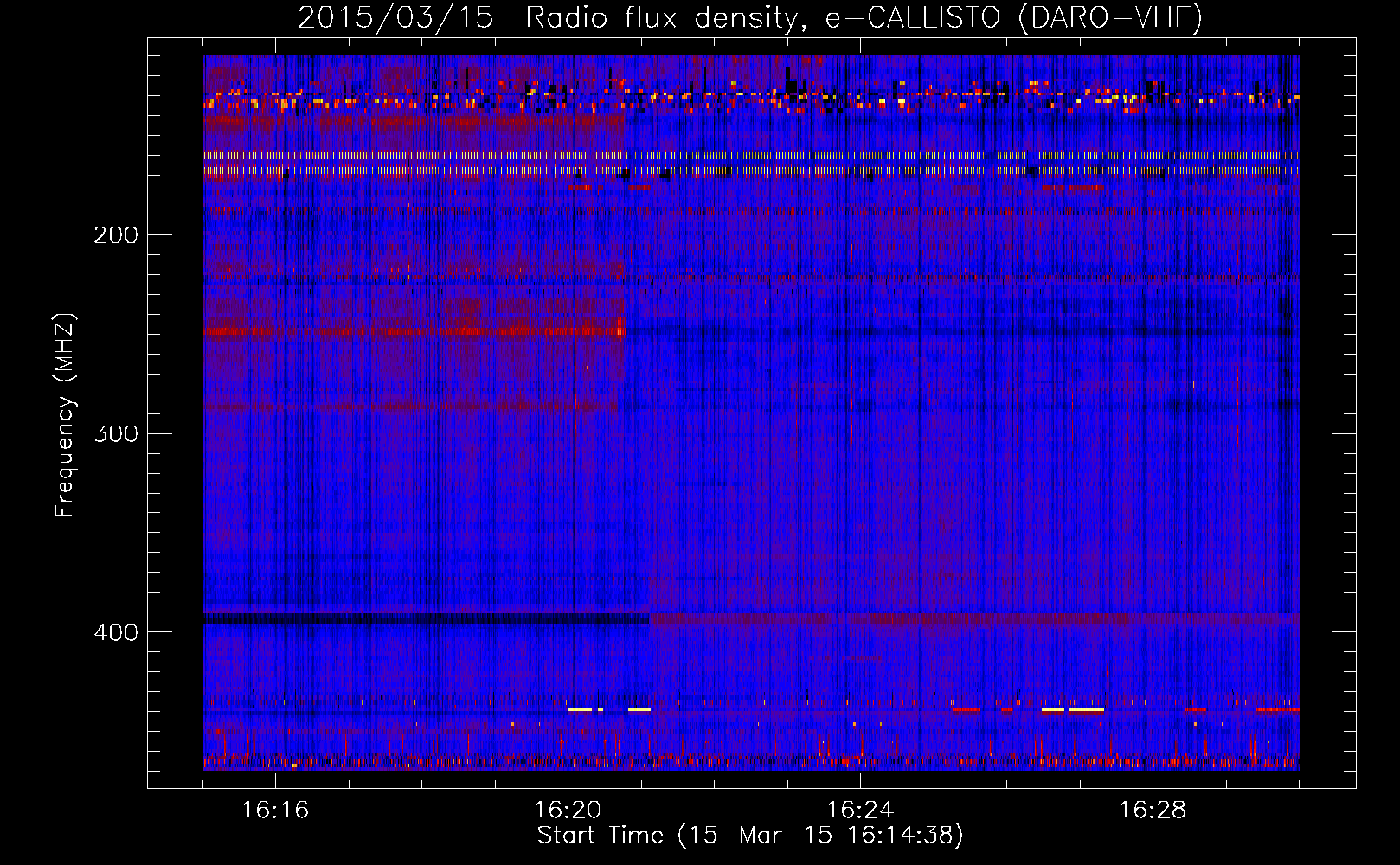Click the 300 frequency tick label
Screen dimensions: 1400x865
click(x=116, y=433)
